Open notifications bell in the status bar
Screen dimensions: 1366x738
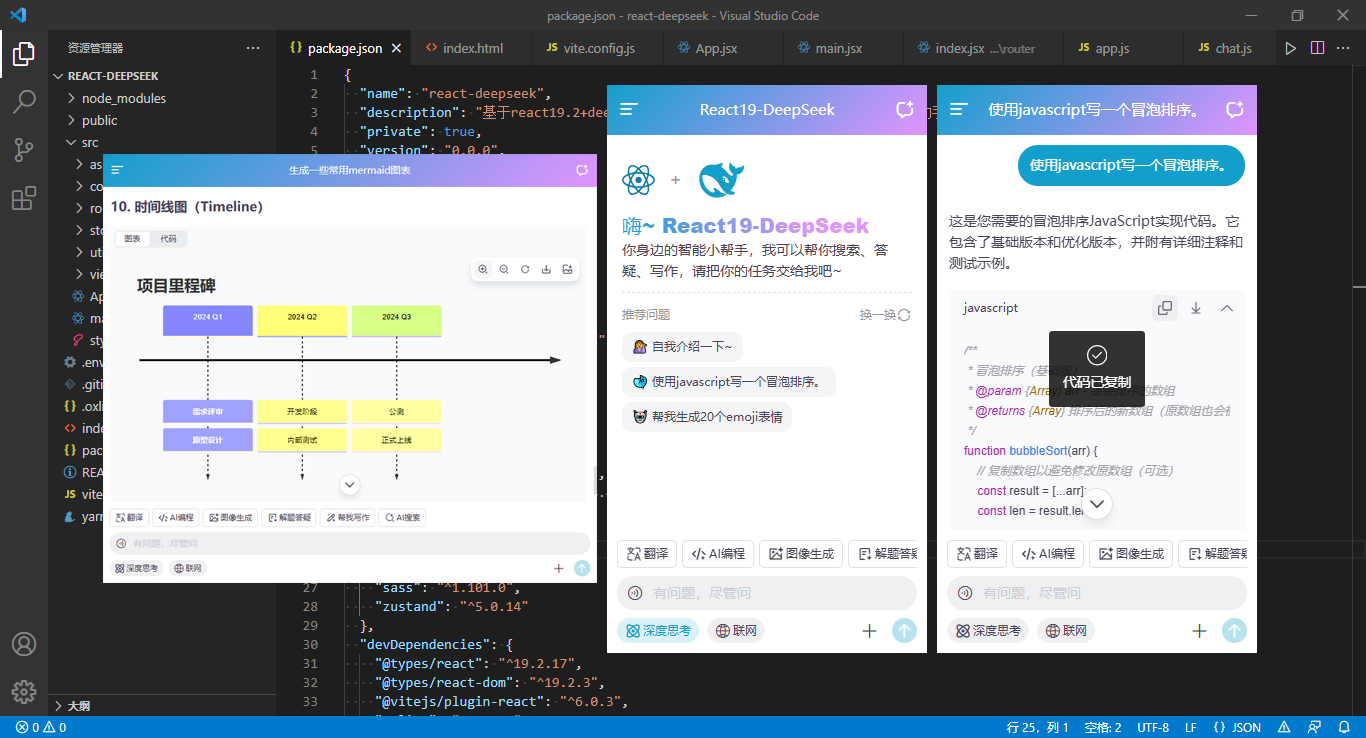point(1344,727)
